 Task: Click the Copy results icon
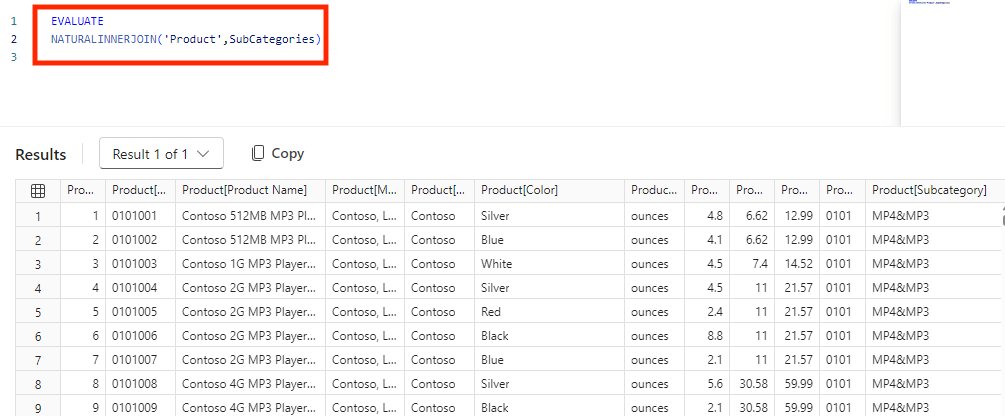tap(258, 153)
